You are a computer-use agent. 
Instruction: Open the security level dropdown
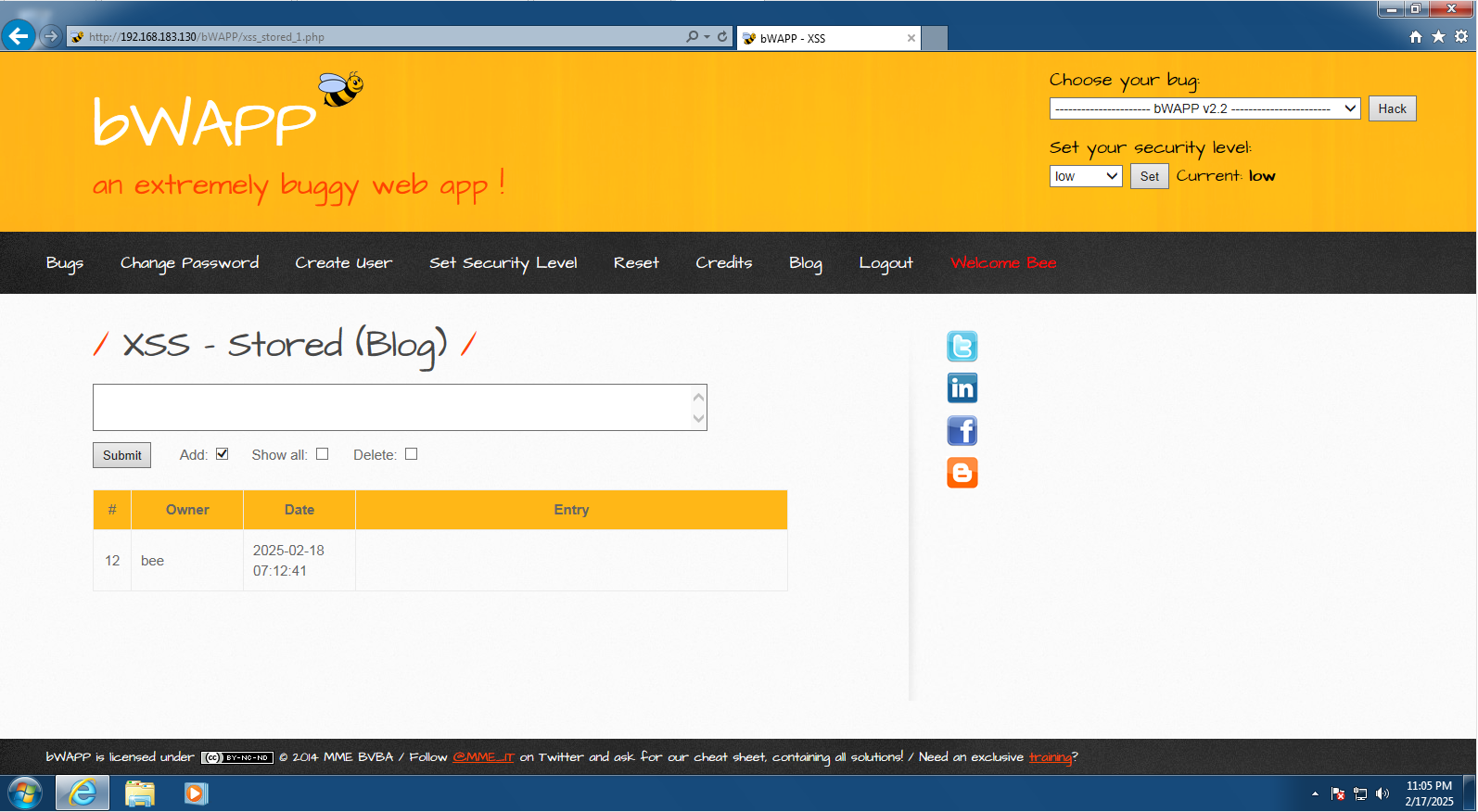1086,176
